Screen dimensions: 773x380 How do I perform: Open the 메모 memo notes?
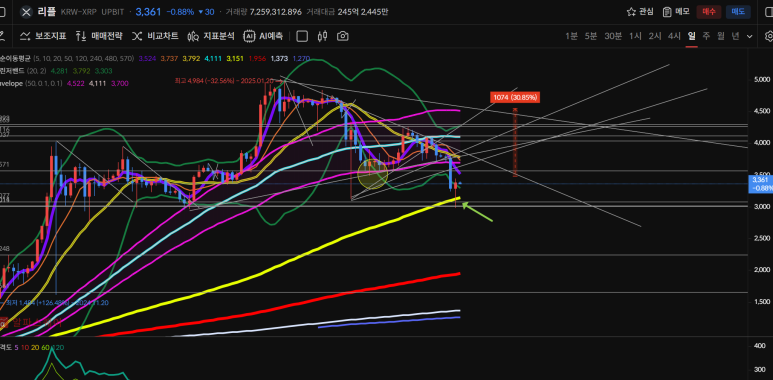coord(676,12)
